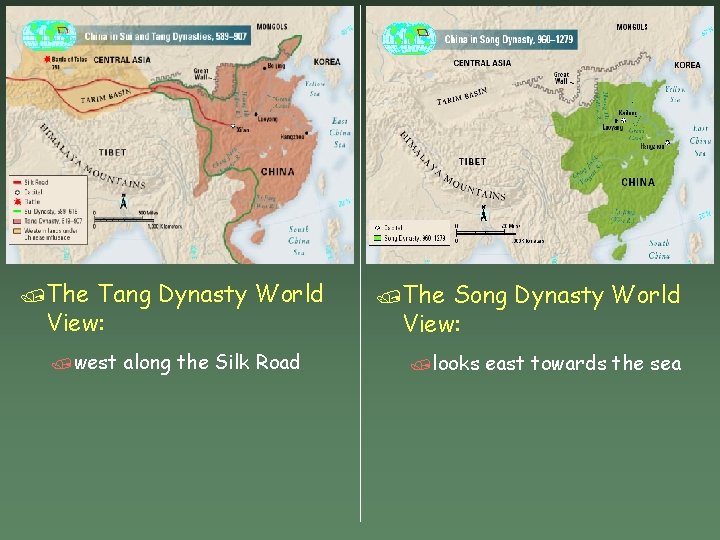This screenshot has width=720, height=540.
Task: Click the MONGOLS label on the Song map
Action: 632,27
